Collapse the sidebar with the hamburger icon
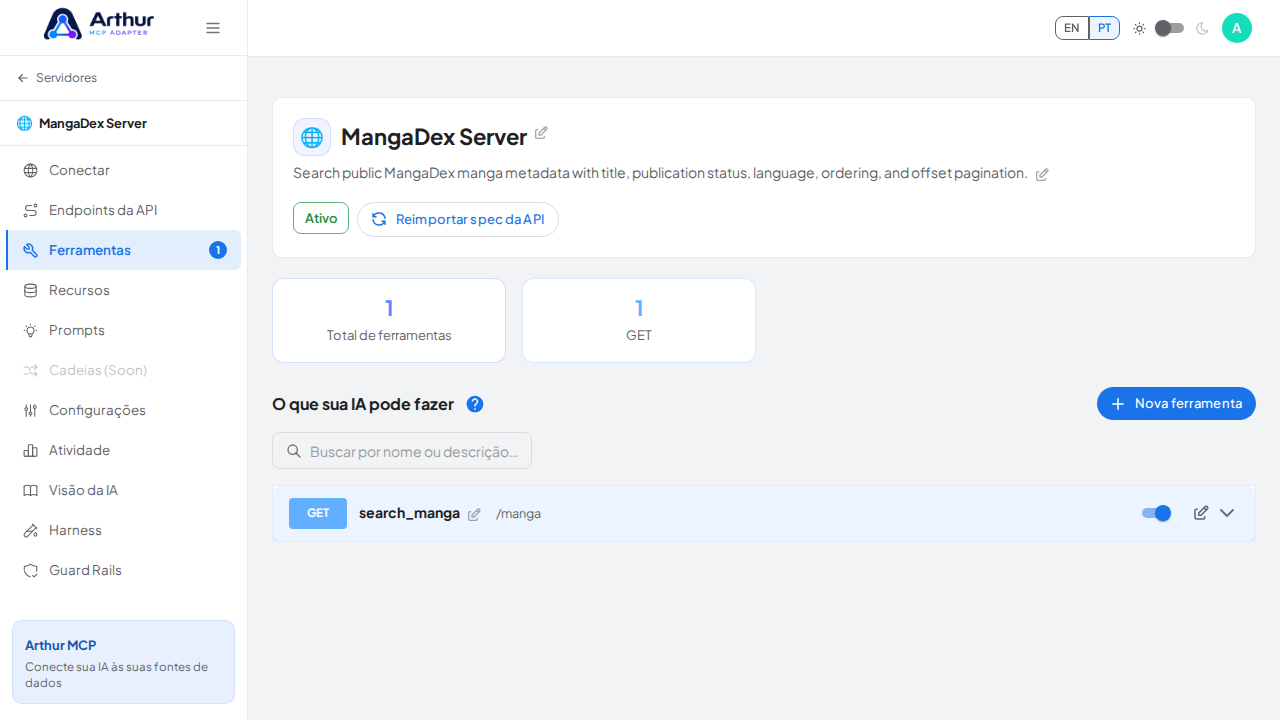Viewport: 1280px width, 720px height. pyautogui.click(x=213, y=28)
